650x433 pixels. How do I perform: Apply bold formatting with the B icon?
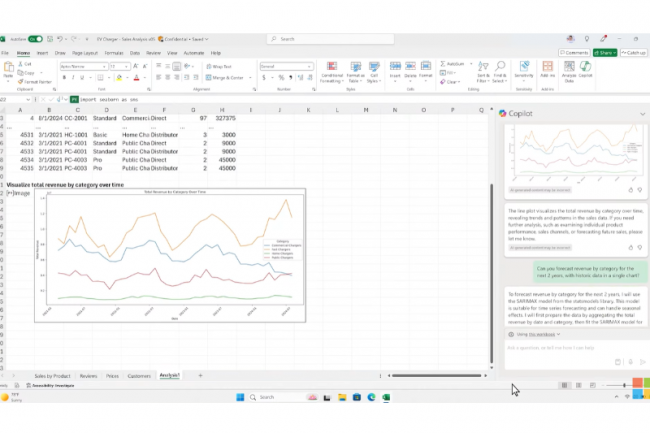pos(63,77)
